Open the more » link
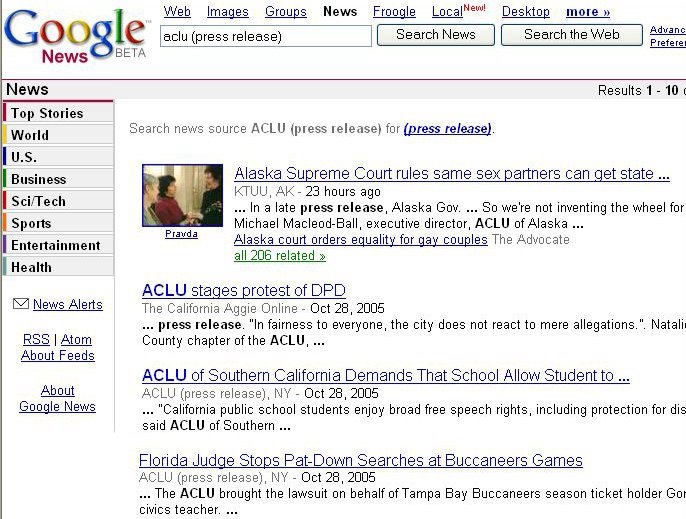The width and height of the screenshot is (686, 519). click(x=588, y=12)
